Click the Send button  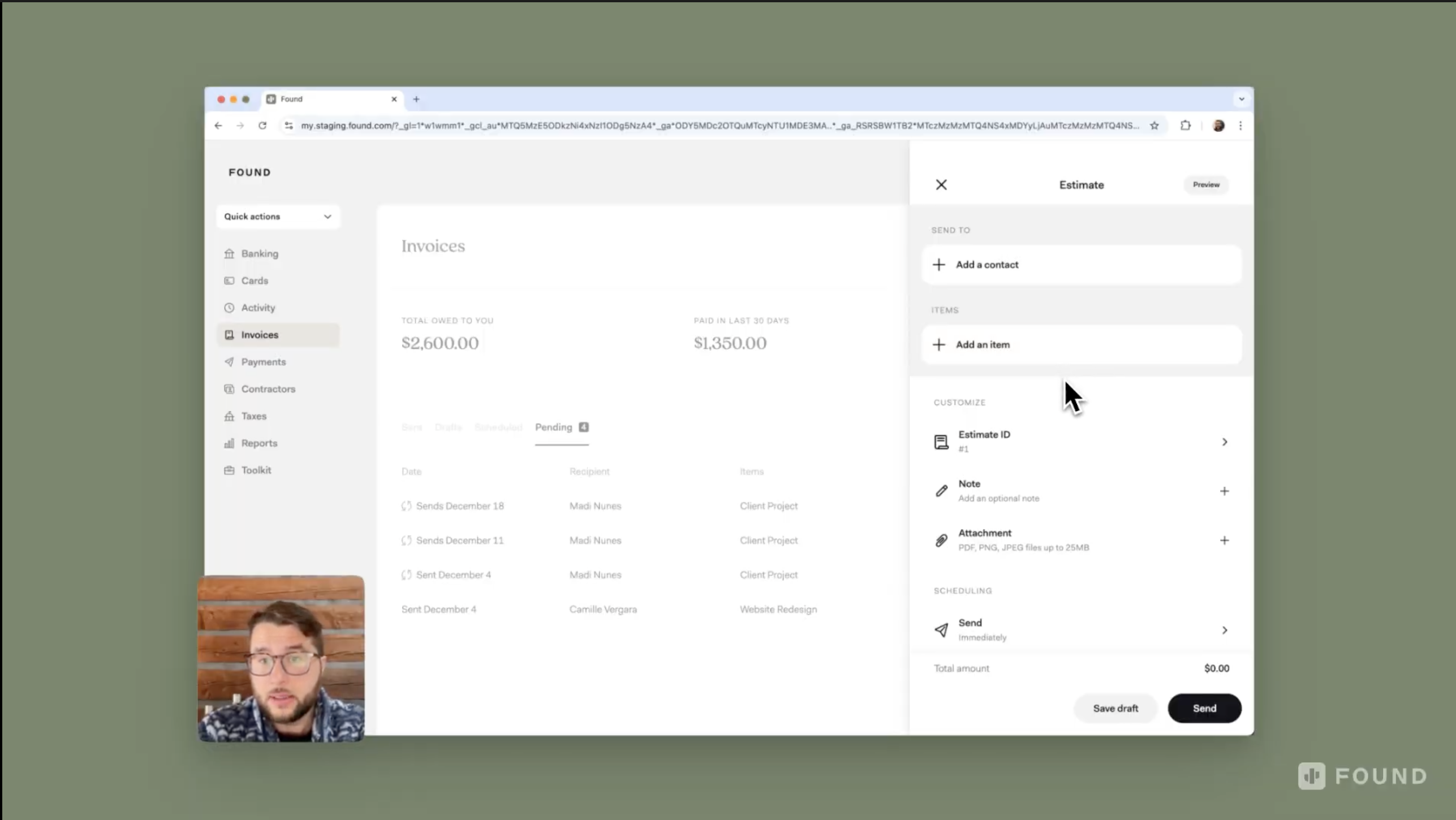(x=1204, y=708)
